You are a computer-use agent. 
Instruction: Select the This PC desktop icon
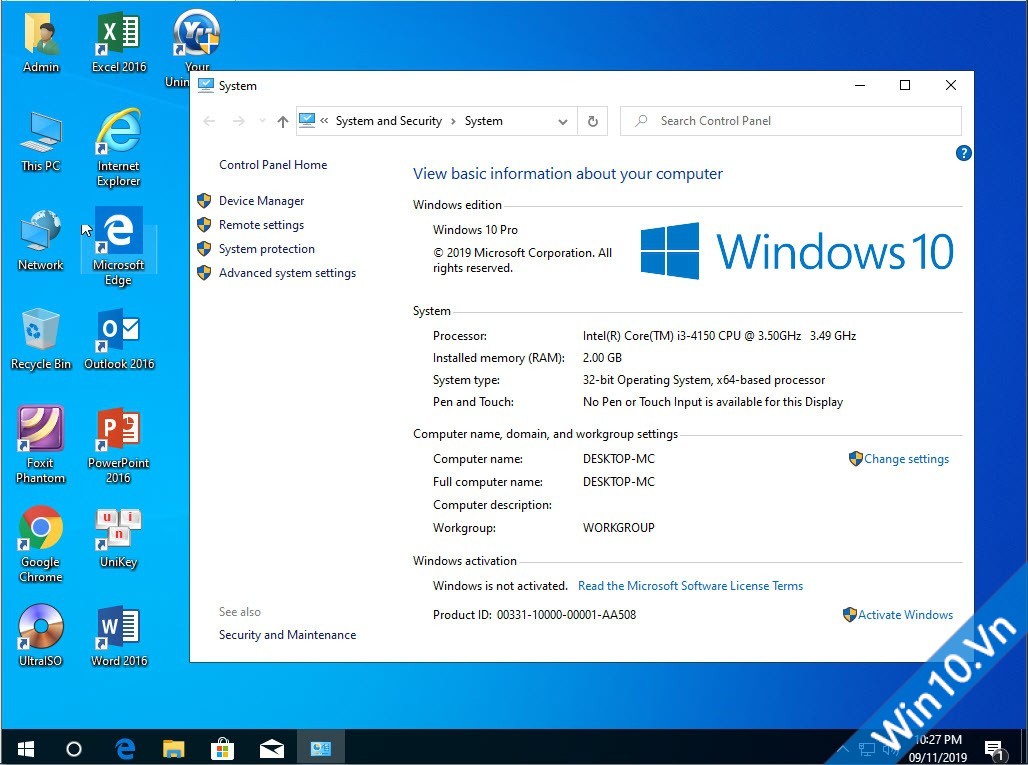point(41,142)
